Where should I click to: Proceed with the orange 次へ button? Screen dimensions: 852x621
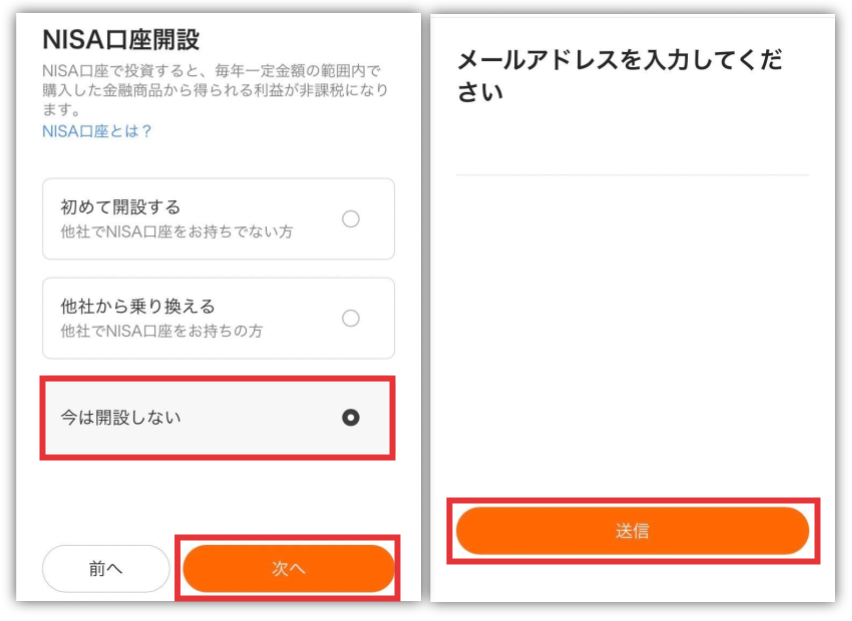point(289,569)
